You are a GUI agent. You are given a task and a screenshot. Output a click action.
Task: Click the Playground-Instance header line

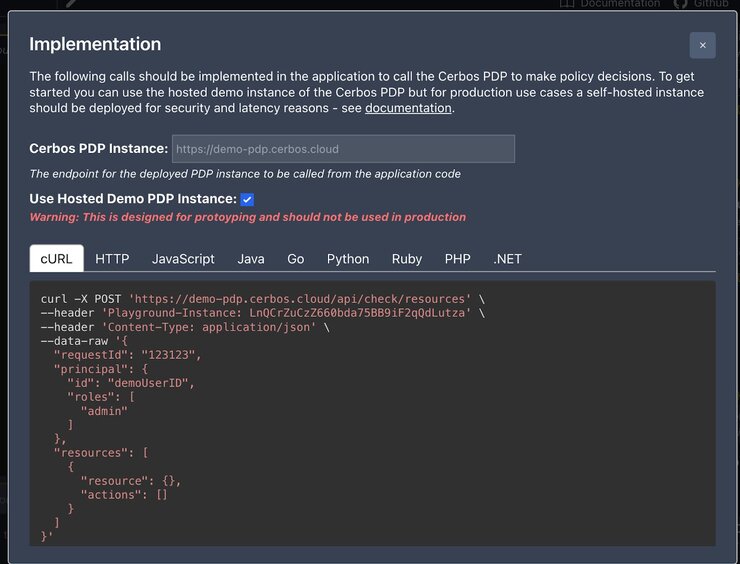[262, 313]
